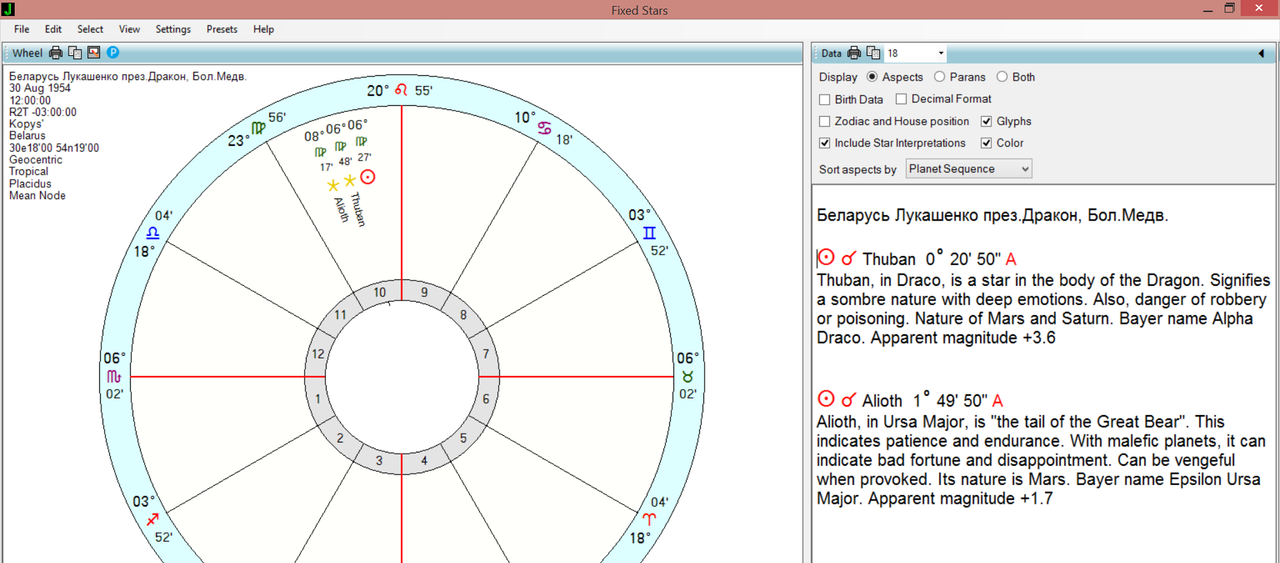
Task: Click the 'Kopys'' location text
Action: pos(26,124)
